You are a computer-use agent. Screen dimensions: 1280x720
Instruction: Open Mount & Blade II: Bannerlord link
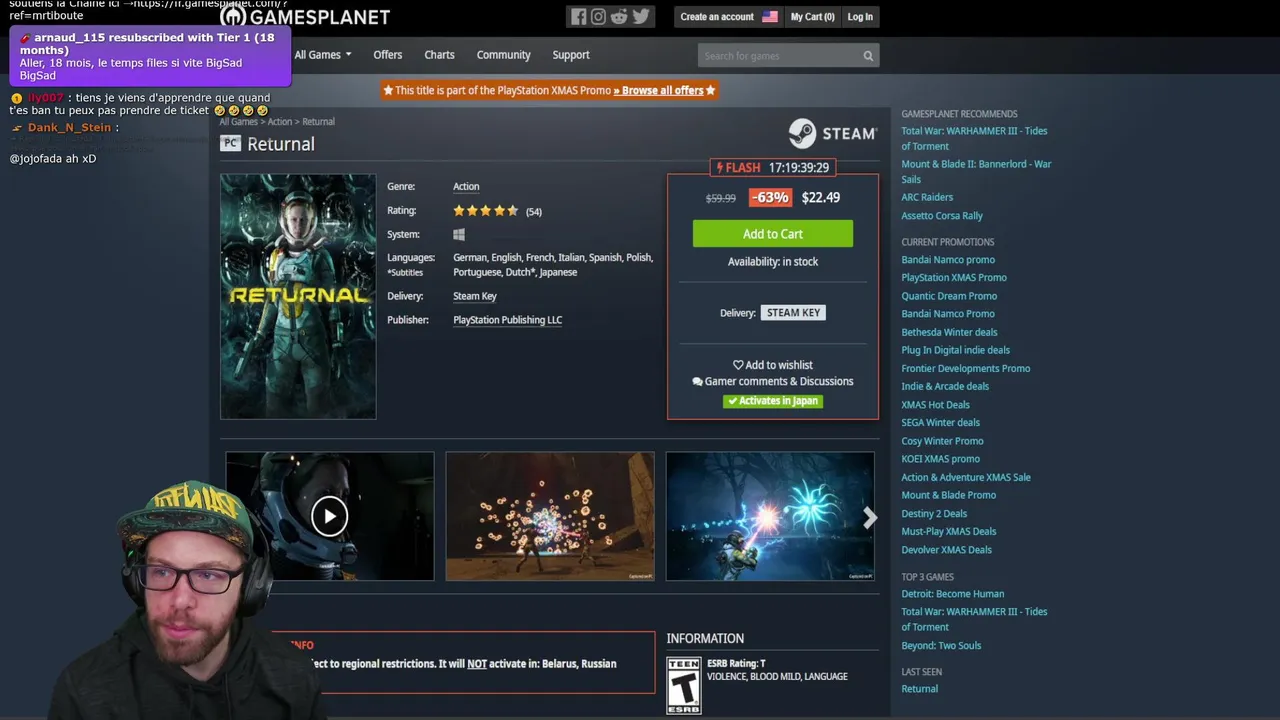pyautogui.click(x=976, y=172)
